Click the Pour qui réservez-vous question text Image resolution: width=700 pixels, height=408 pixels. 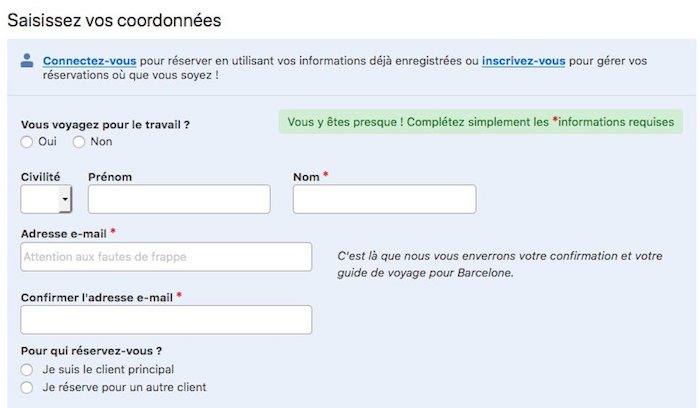91,351
